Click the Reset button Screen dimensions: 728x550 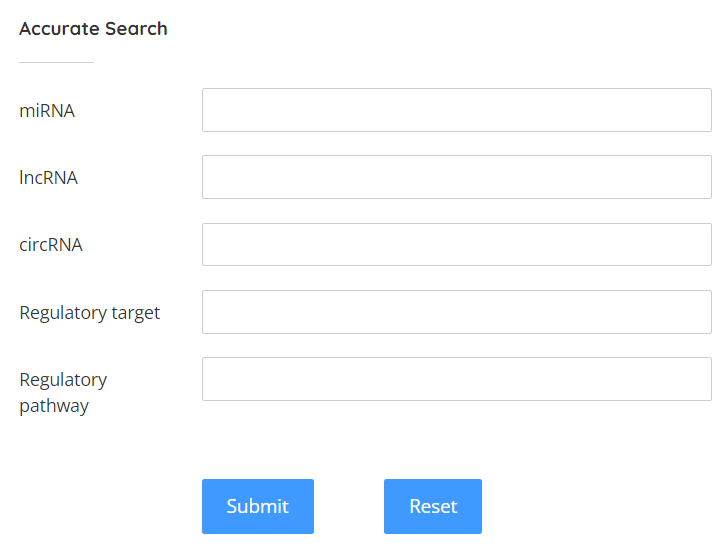[x=433, y=506]
